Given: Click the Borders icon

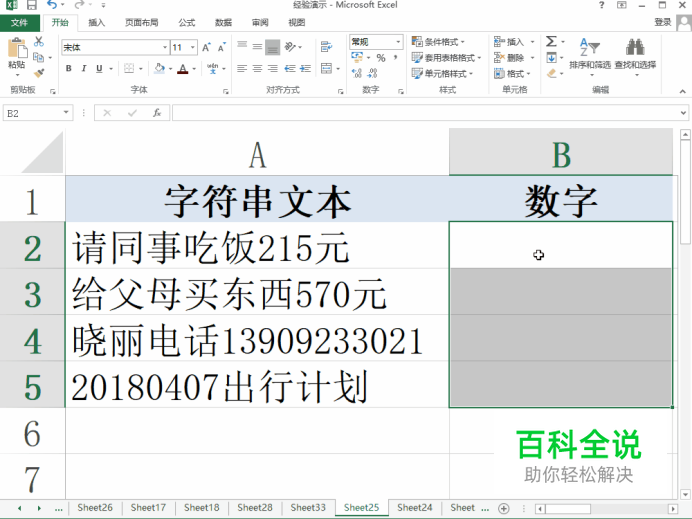Looking at the screenshot, I should [x=129, y=68].
